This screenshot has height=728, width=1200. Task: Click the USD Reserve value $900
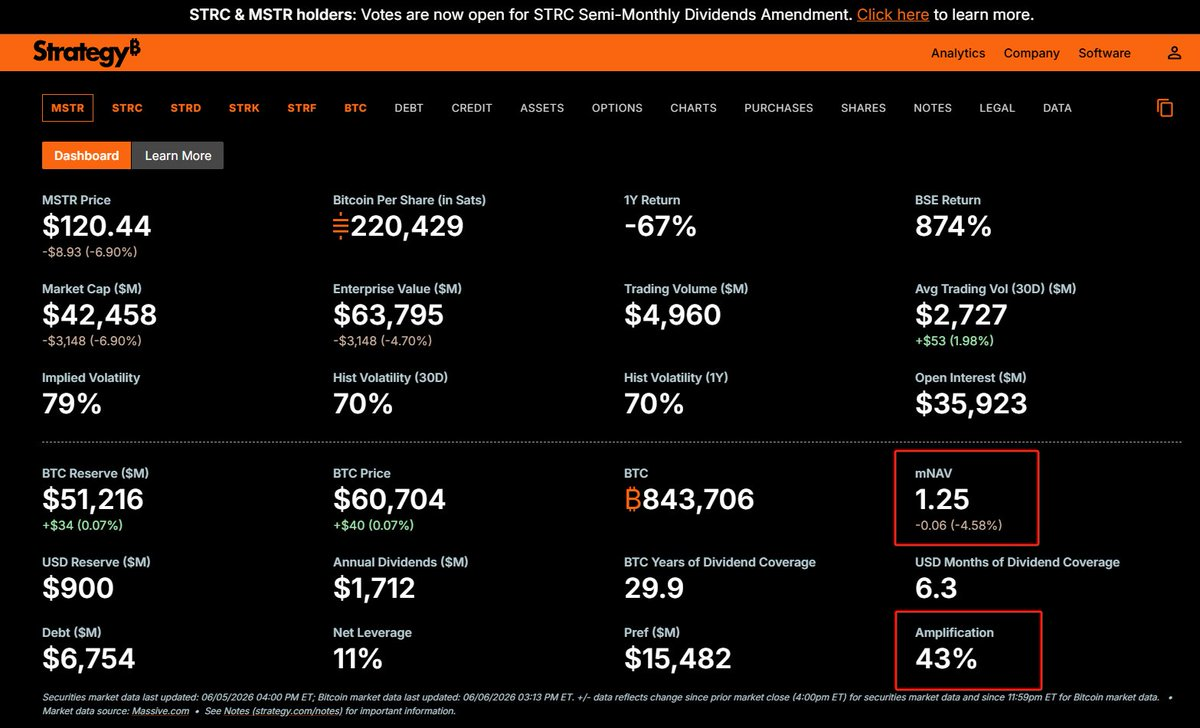coord(78,588)
